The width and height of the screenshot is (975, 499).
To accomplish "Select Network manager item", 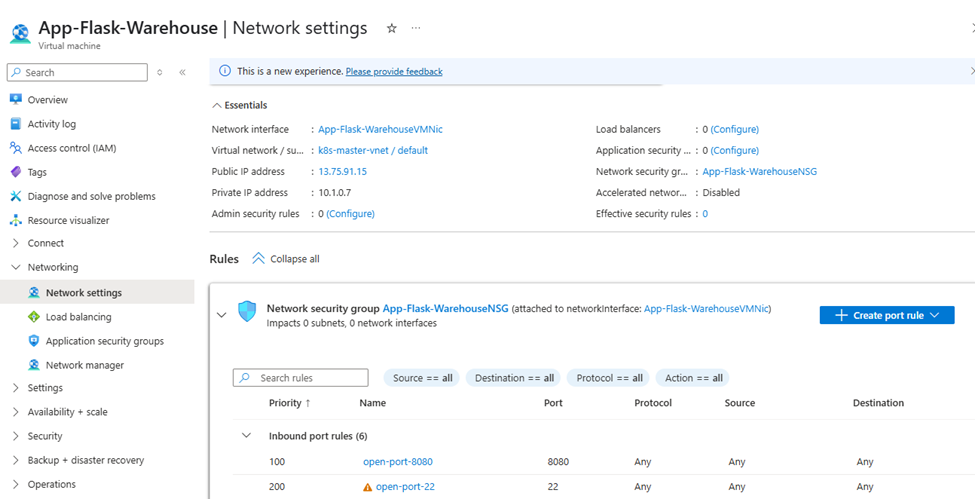I will point(85,365).
